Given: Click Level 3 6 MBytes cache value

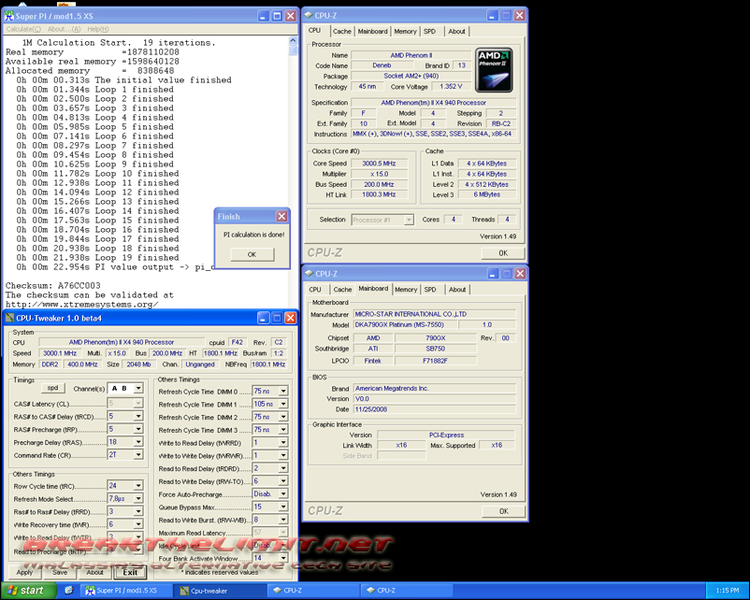Looking at the screenshot, I should point(487,195).
